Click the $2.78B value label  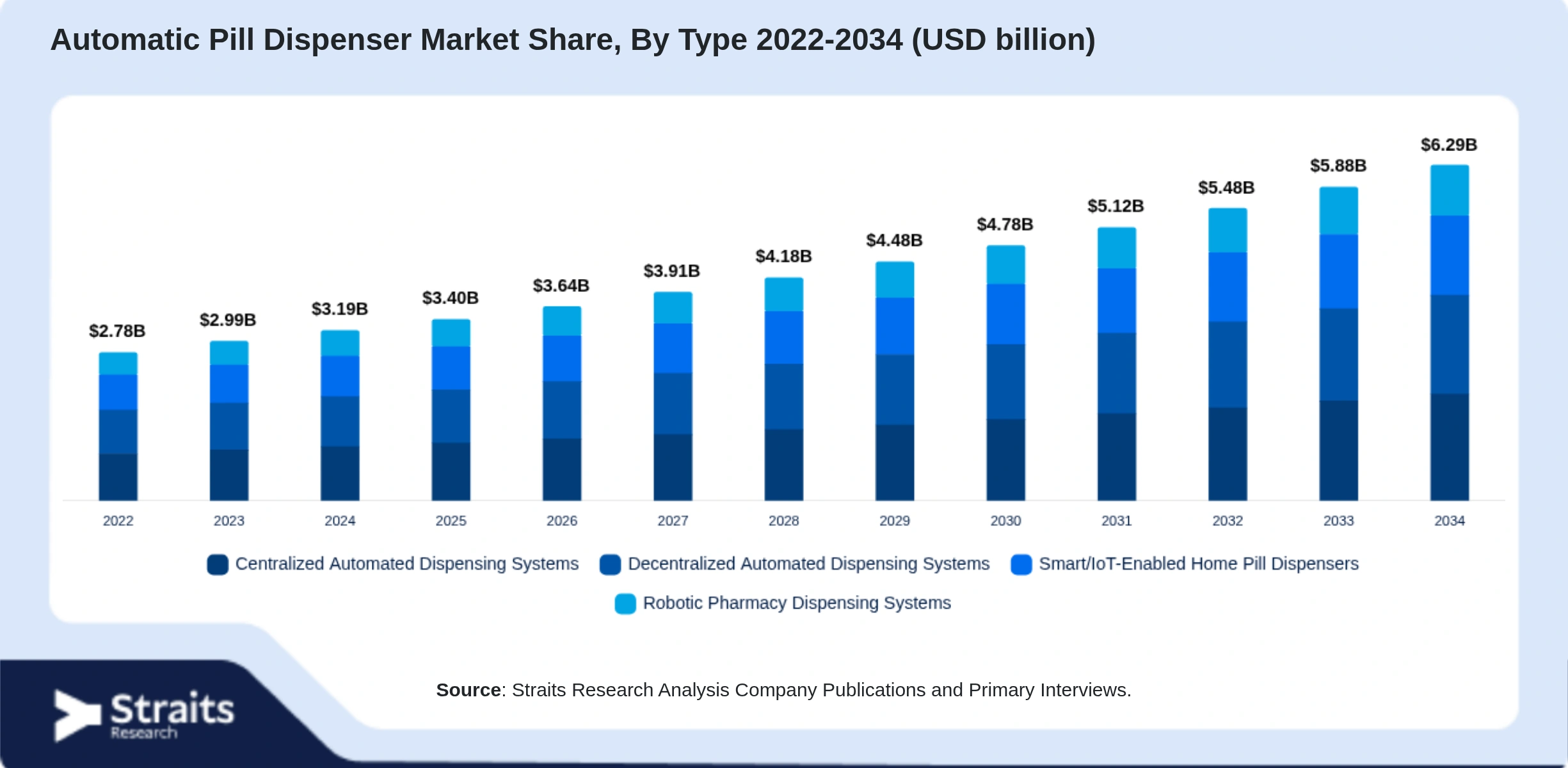coord(117,331)
